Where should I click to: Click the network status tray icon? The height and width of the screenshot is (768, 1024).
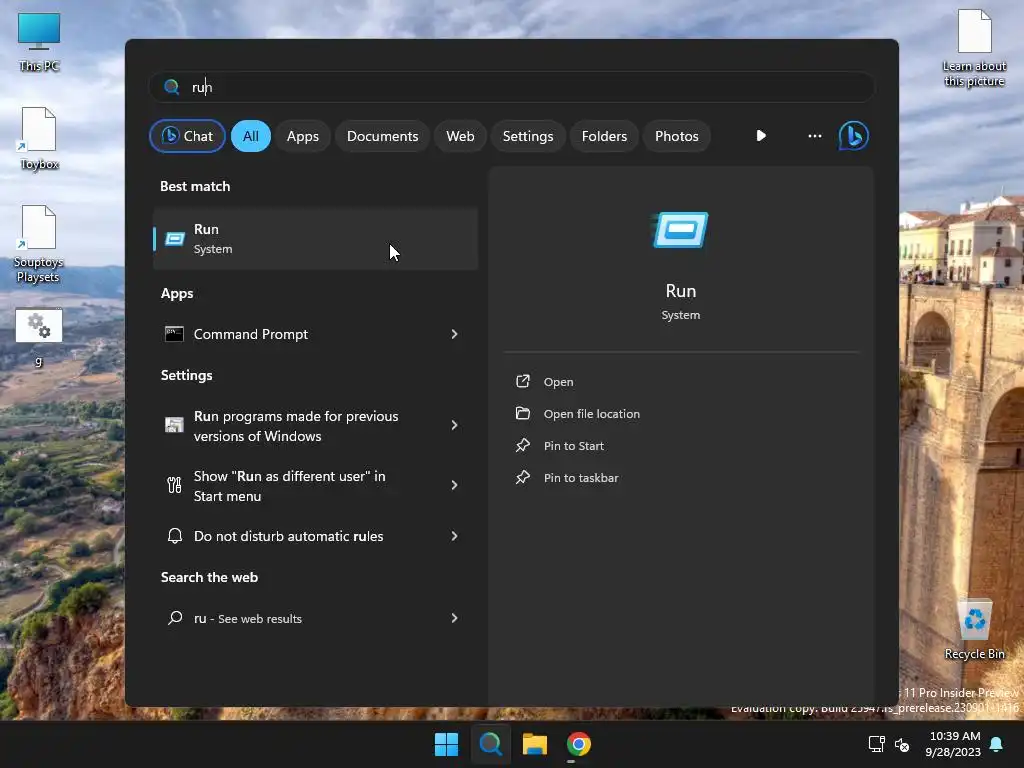[876, 744]
